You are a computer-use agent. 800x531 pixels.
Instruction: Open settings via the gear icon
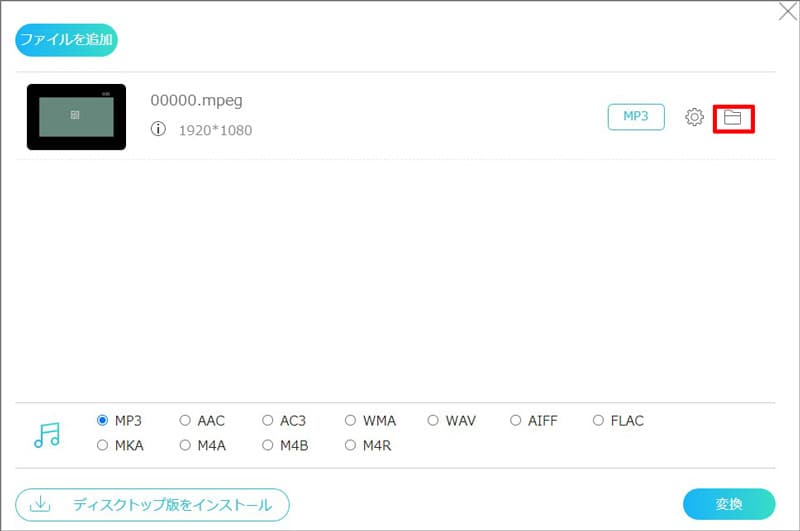click(694, 118)
